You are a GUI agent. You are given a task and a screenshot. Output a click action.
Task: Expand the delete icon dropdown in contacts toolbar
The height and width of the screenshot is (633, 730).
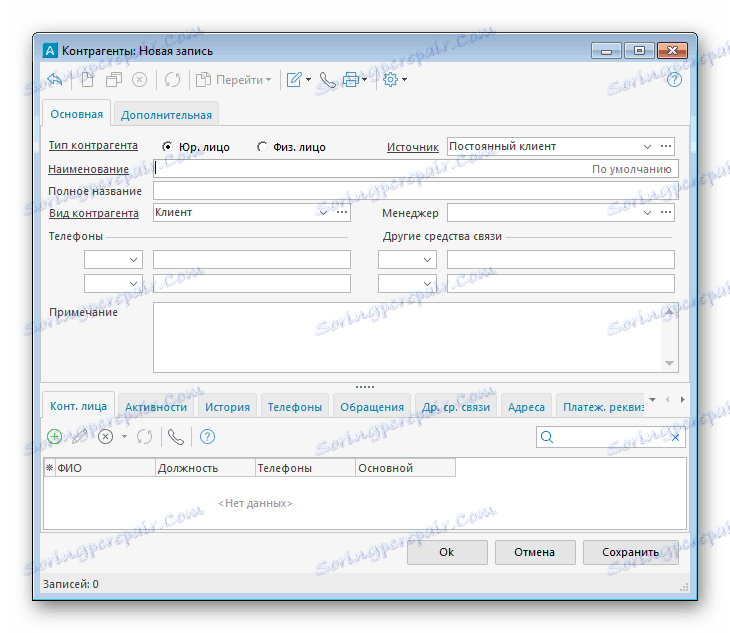124,437
